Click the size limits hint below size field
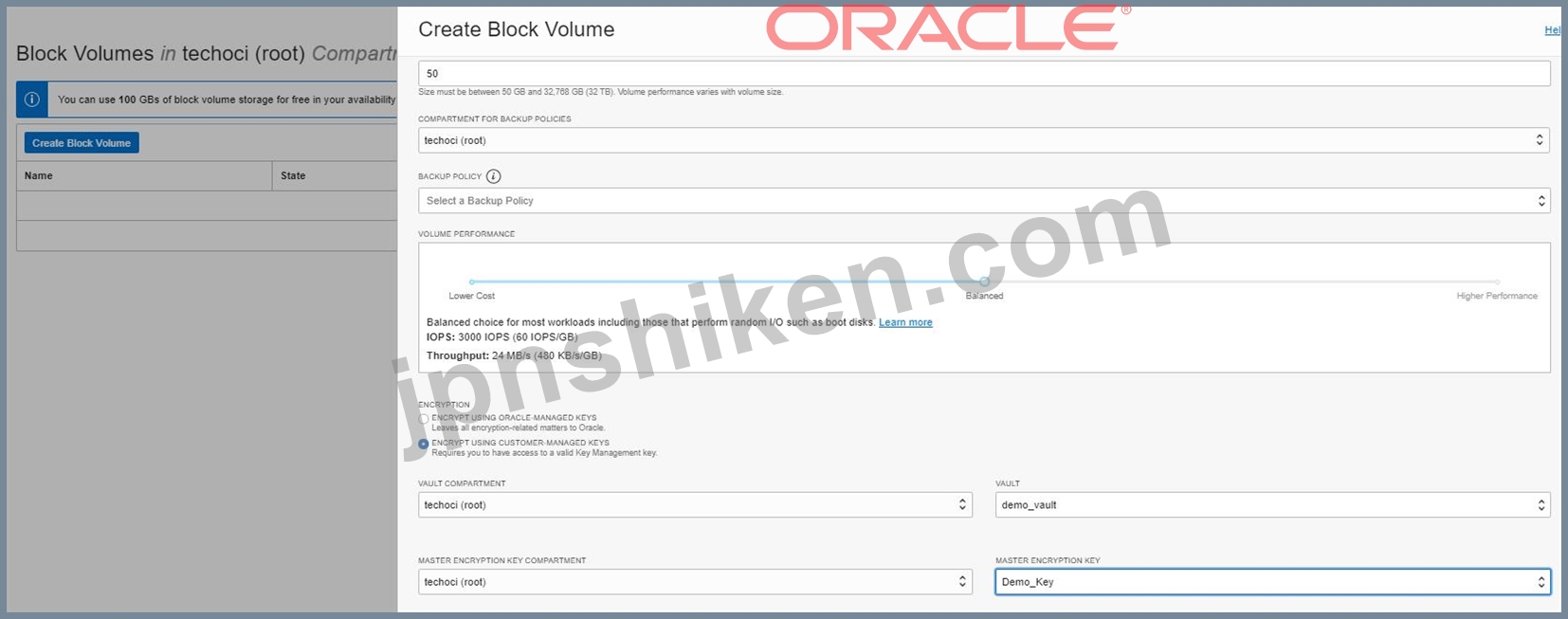 601,92
